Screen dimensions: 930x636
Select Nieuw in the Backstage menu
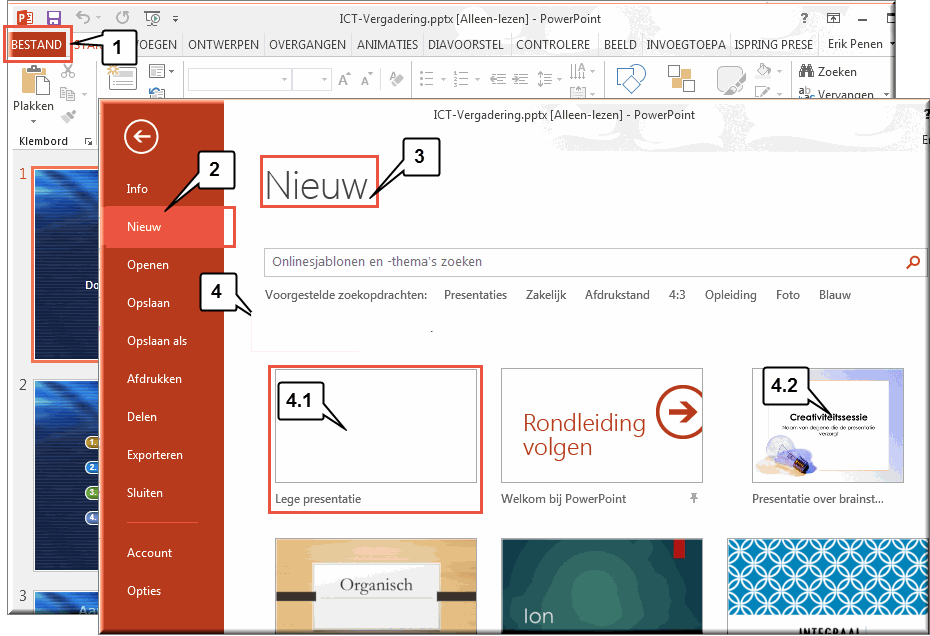(x=163, y=227)
